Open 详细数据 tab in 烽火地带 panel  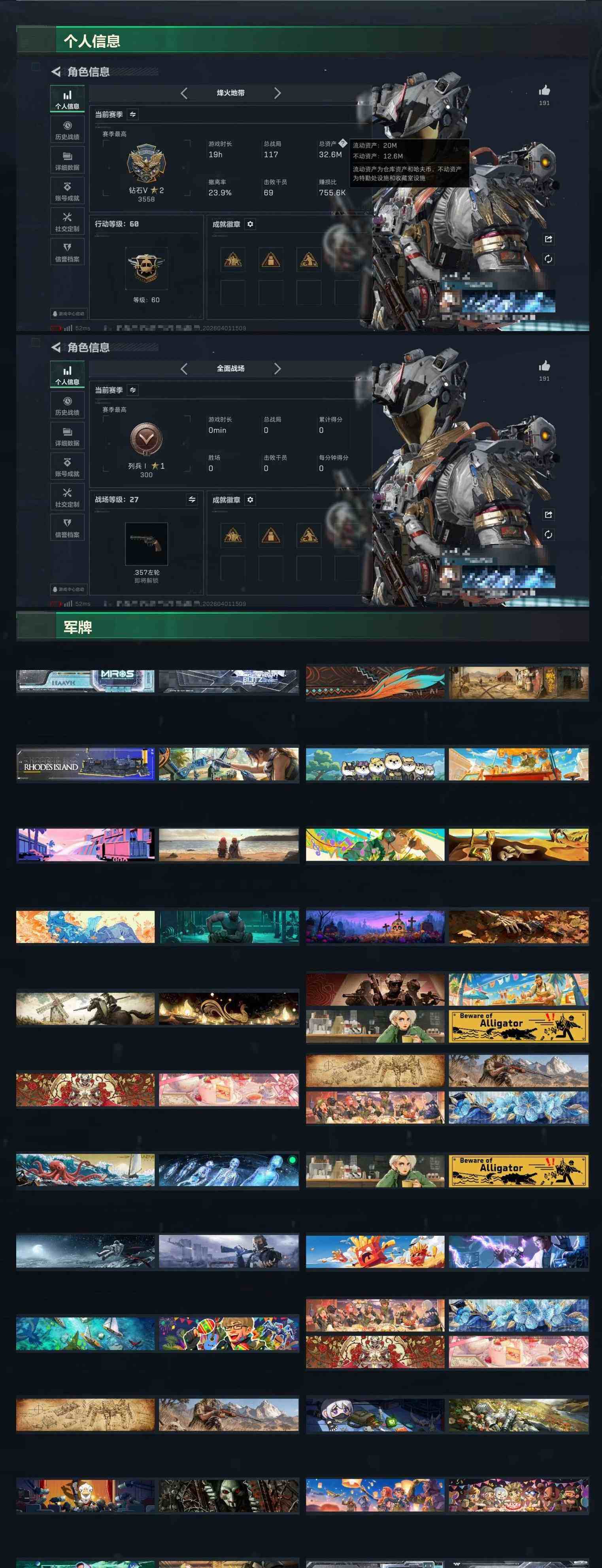pos(67,161)
